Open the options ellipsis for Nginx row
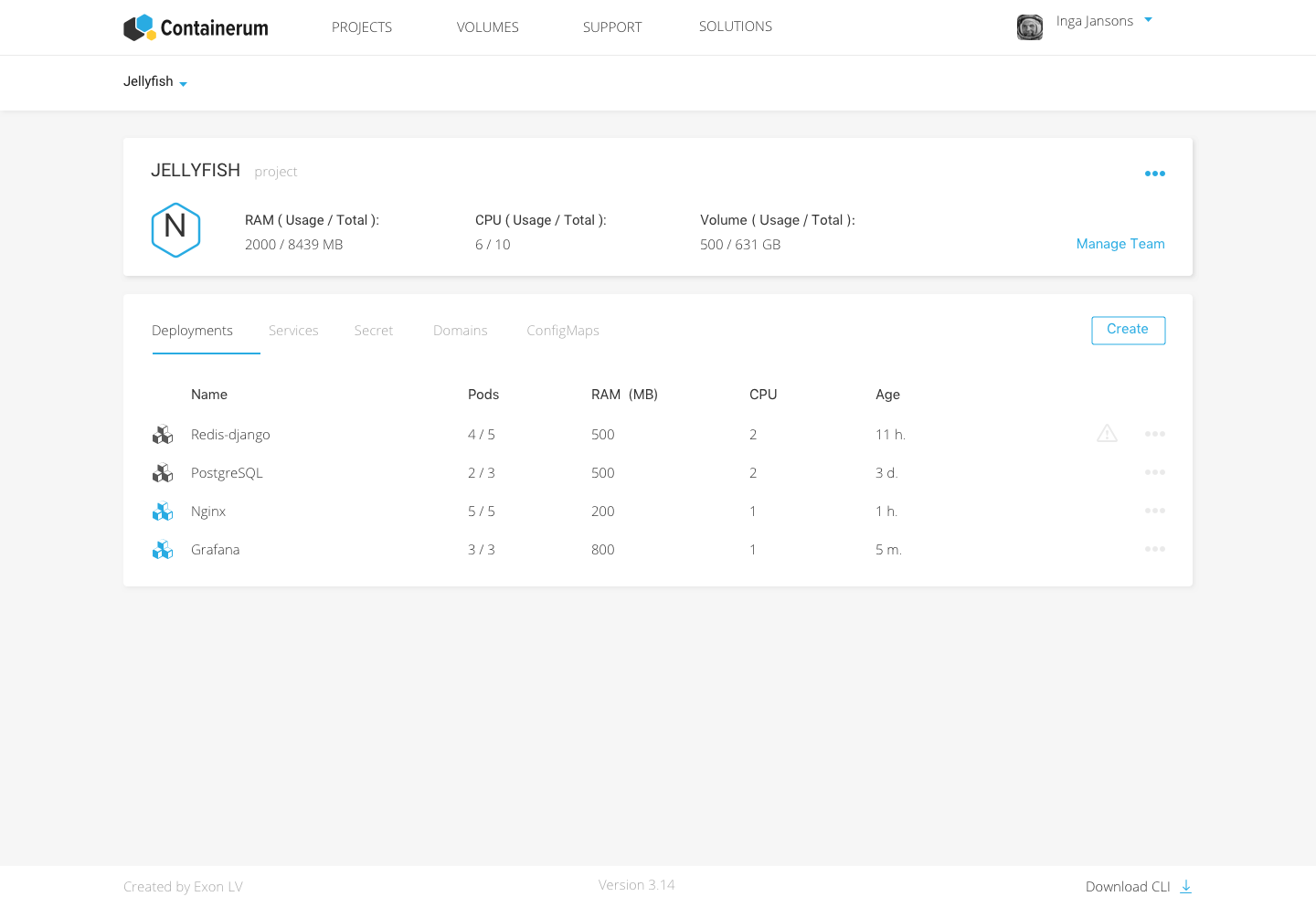 click(x=1154, y=511)
